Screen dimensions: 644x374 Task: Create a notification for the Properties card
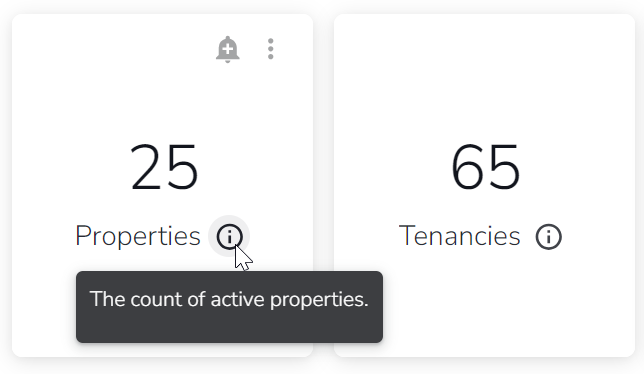coord(228,49)
